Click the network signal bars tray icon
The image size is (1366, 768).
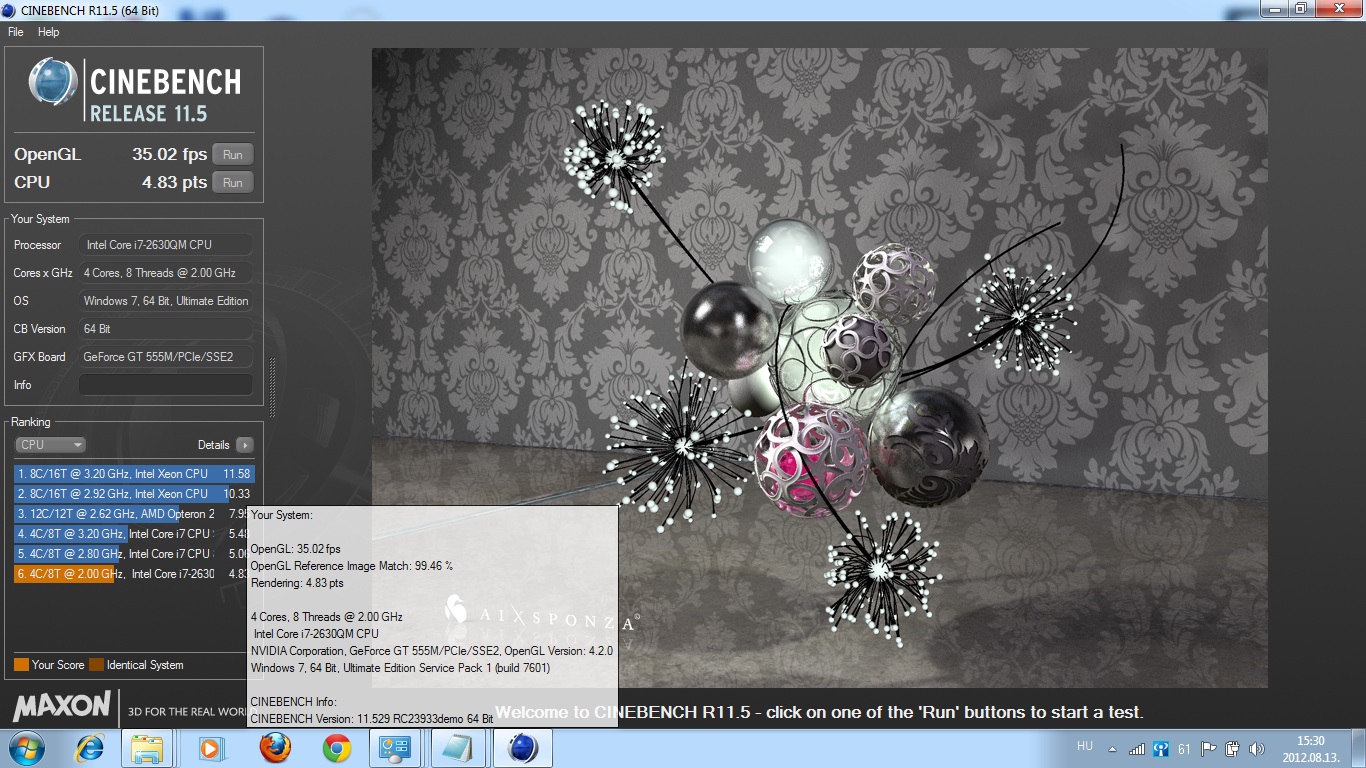tap(1137, 749)
